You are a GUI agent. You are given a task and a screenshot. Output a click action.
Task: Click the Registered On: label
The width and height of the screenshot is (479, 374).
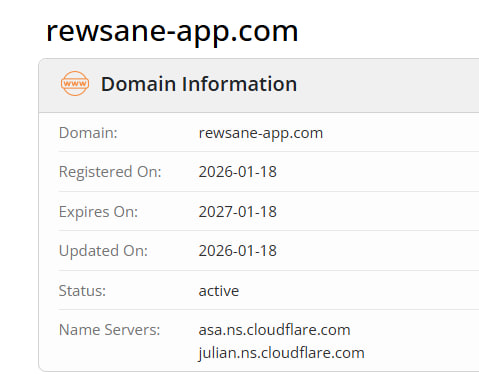coord(110,172)
